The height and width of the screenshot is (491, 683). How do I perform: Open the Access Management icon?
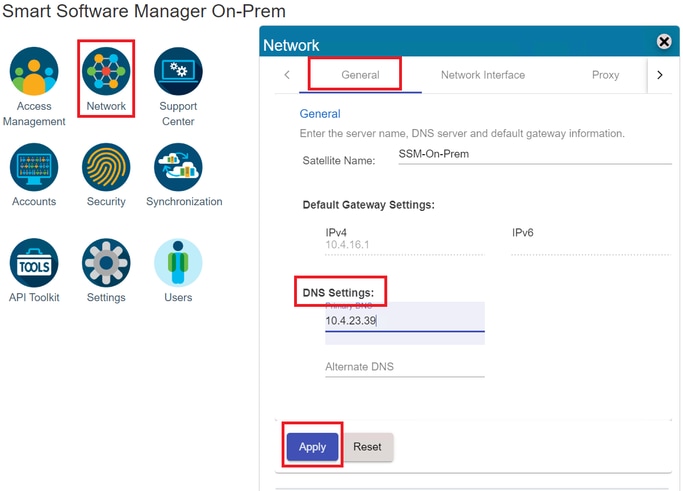pos(34,71)
